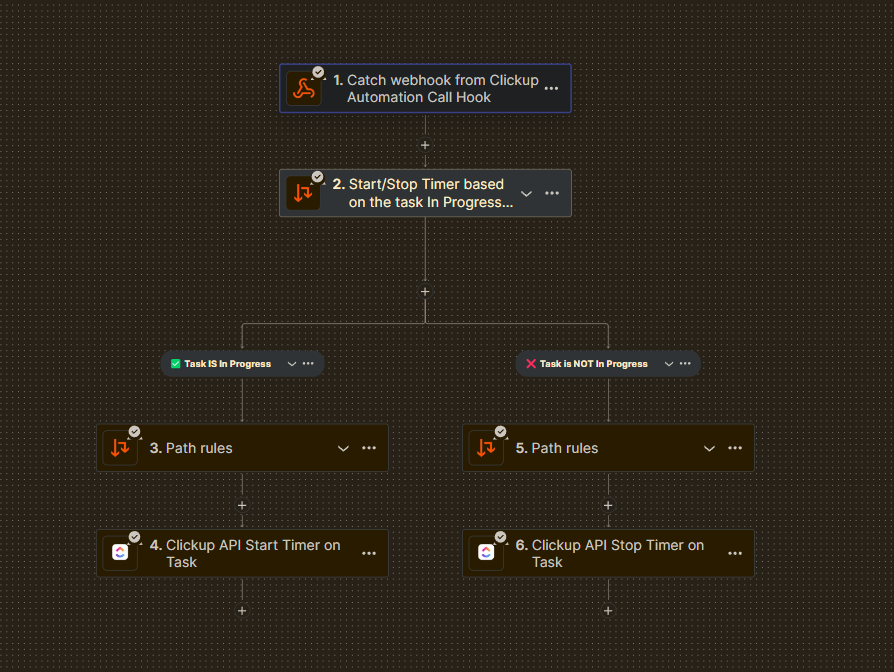Screen dimensions: 894x672
Task: Select the 5. Path rules step
Action: pos(608,448)
